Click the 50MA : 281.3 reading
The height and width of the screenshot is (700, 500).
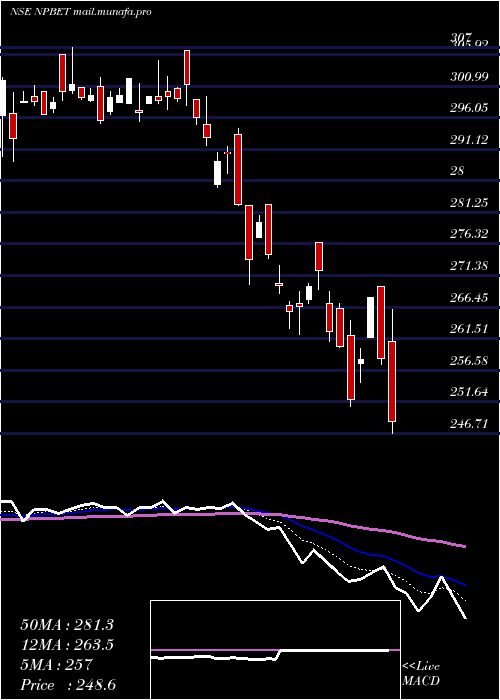pos(67,625)
